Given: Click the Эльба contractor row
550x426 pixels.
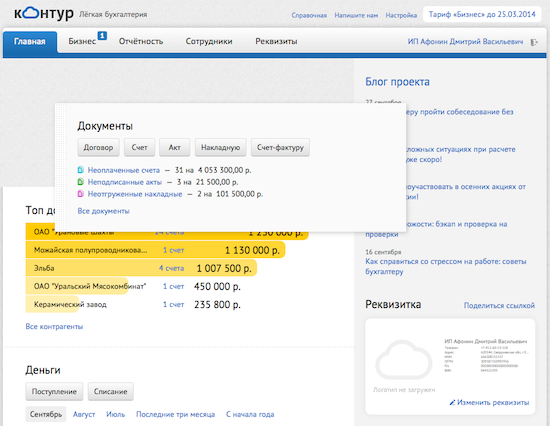Looking at the screenshot, I should (141, 268).
